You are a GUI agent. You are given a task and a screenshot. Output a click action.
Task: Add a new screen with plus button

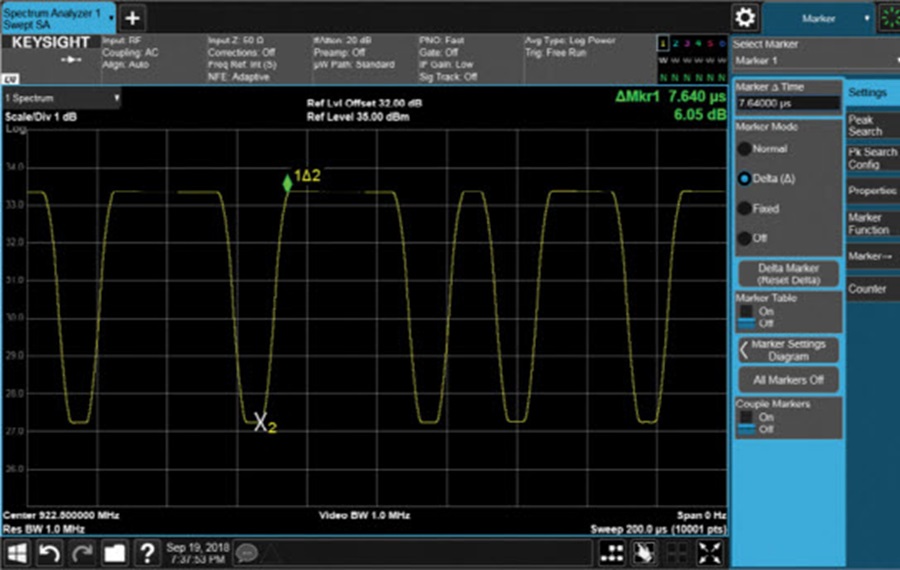pos(133,17)
